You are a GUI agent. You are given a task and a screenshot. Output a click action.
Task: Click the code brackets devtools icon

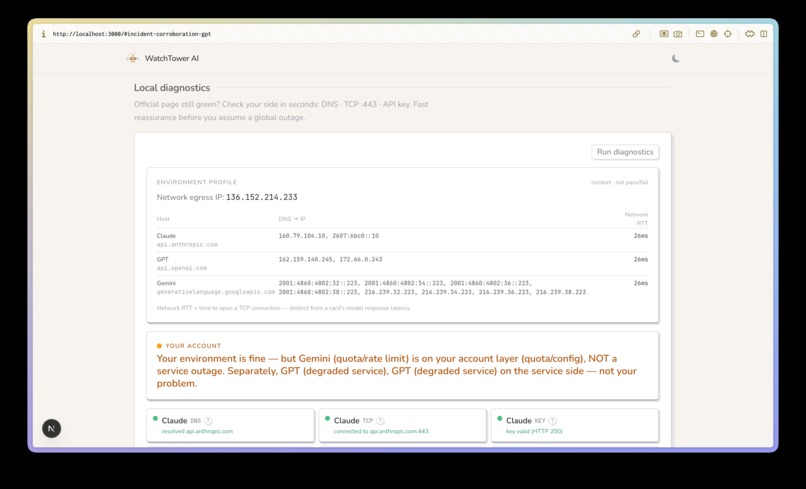[x=750, y=34]
